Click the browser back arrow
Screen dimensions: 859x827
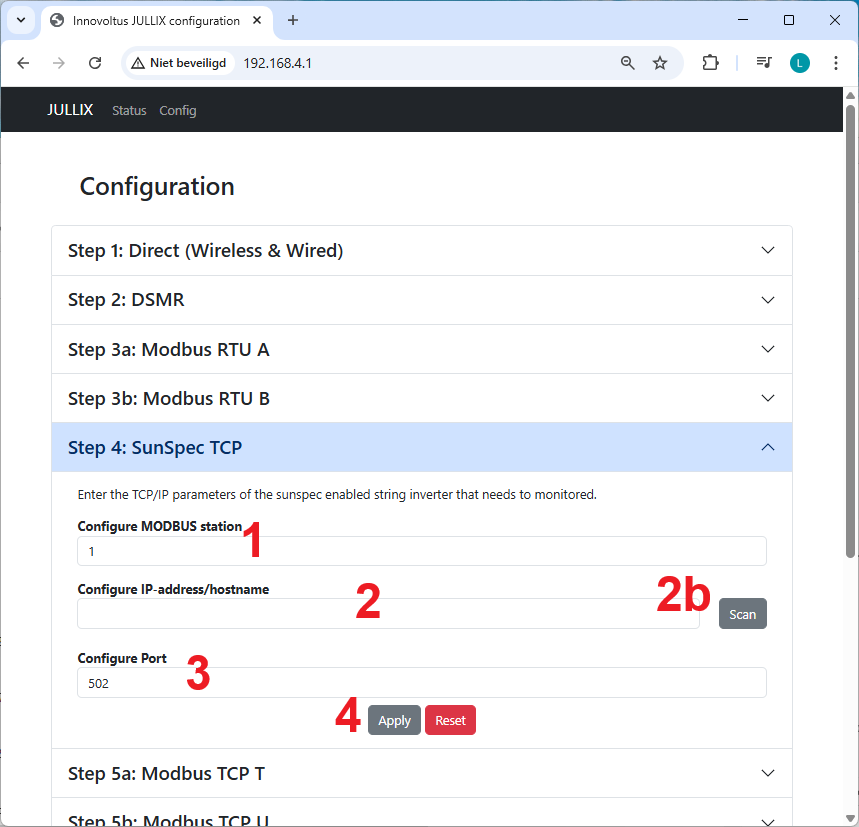[24, 63]
